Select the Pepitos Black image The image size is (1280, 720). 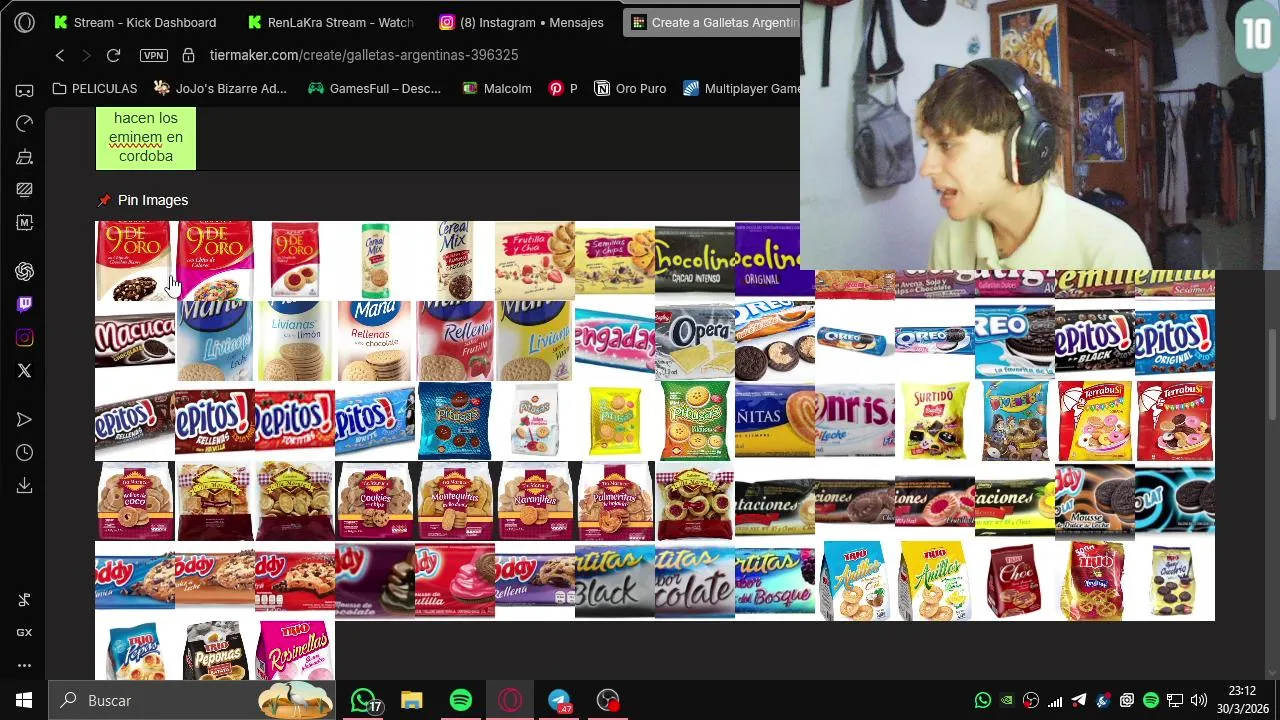pyautogui.click(x=1095, y=341)
